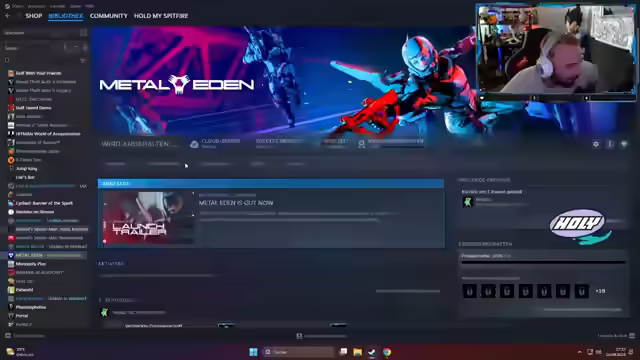Go back with the arrow beside SHOP

point(8,16)
